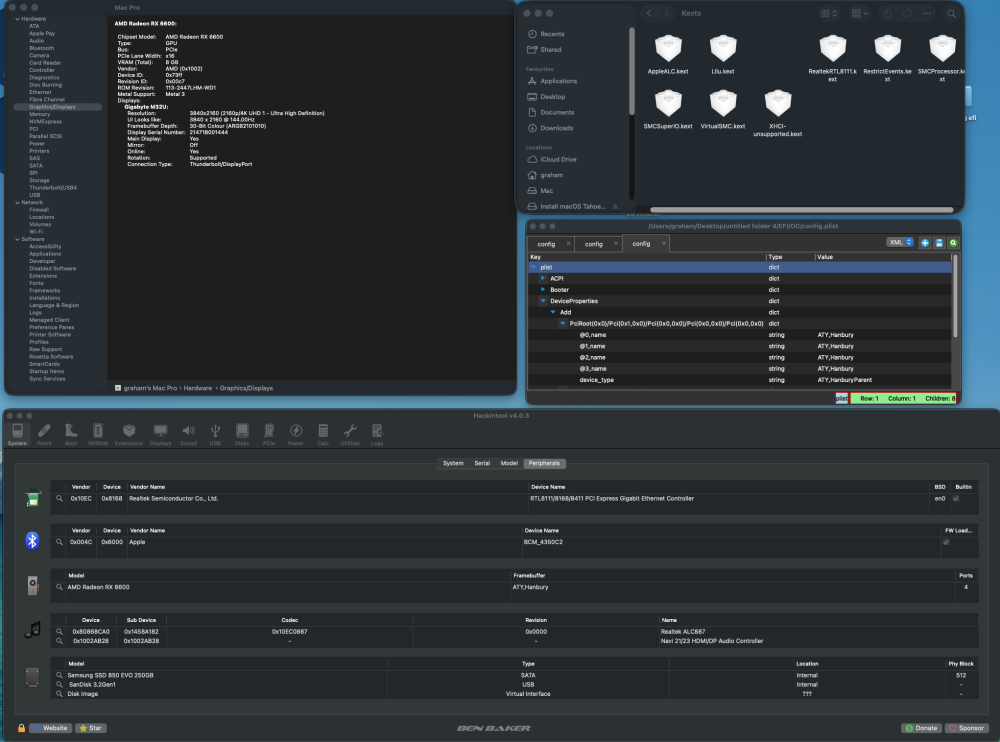
Task: Click the Donate button in Hackintool
Action: click(x=922, y=728)
